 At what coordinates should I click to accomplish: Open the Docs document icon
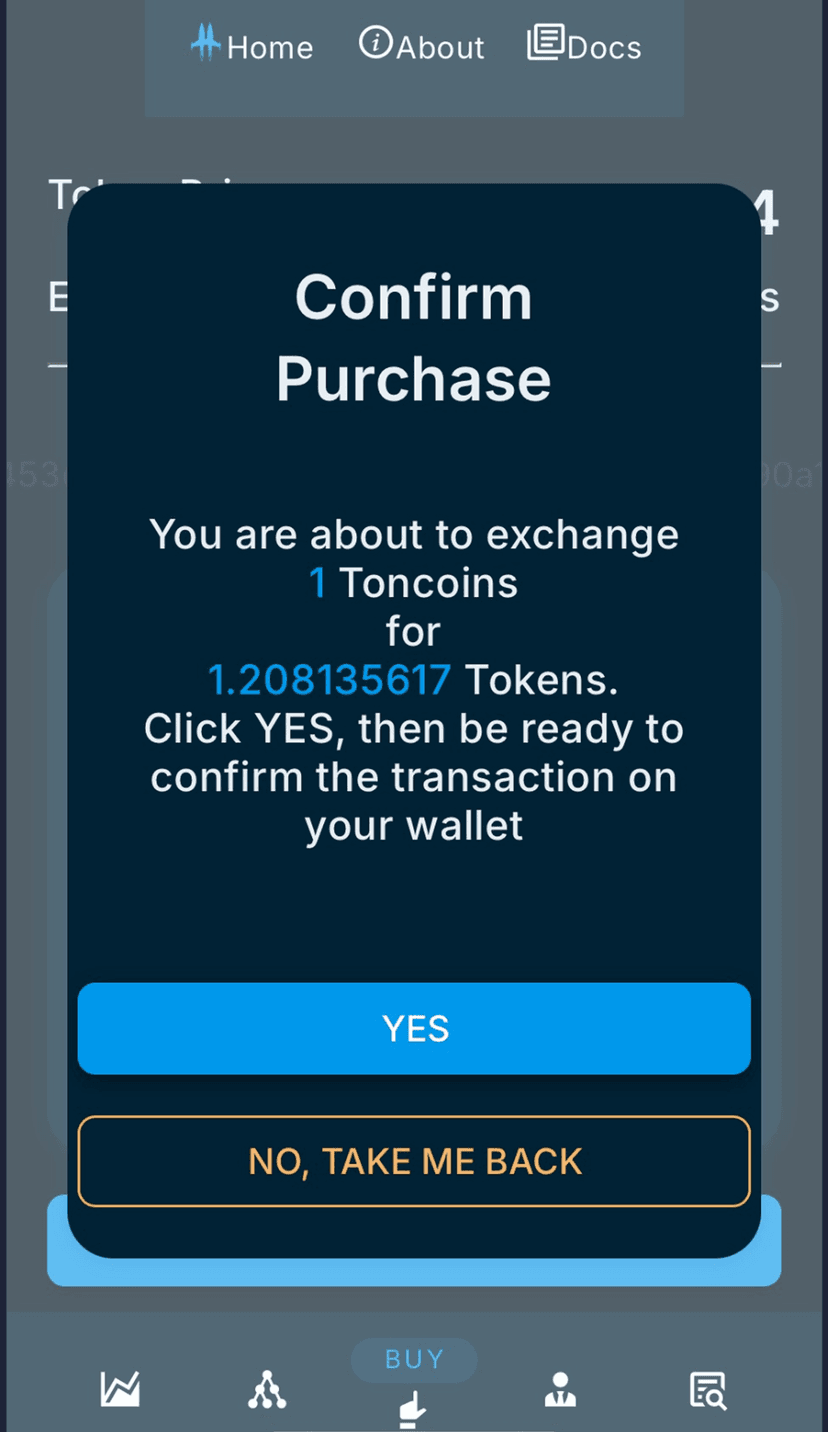[545, 42]
